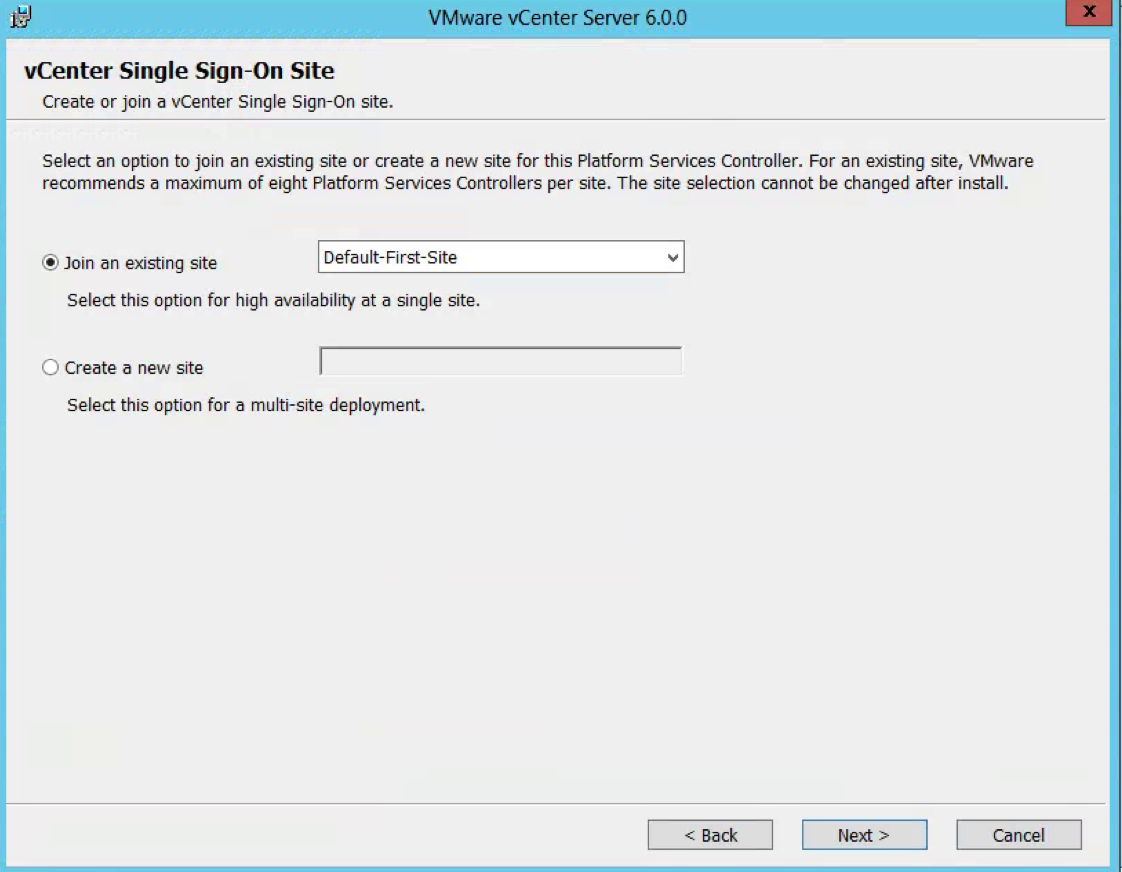This screenshot has height=872, width=1122.
Task: Cancel the vCenter Server installation
Action: [x=1019, y=835]
